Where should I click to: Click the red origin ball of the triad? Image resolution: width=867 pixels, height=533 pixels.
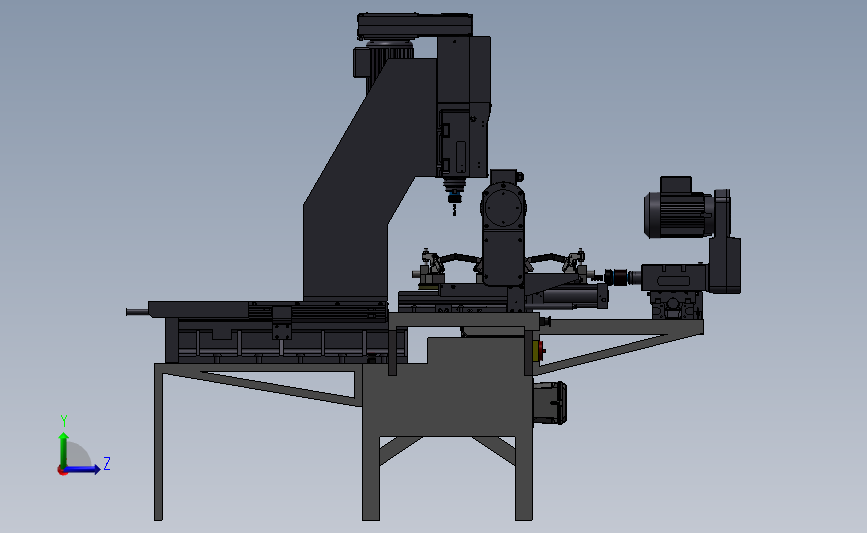(62, 471)
